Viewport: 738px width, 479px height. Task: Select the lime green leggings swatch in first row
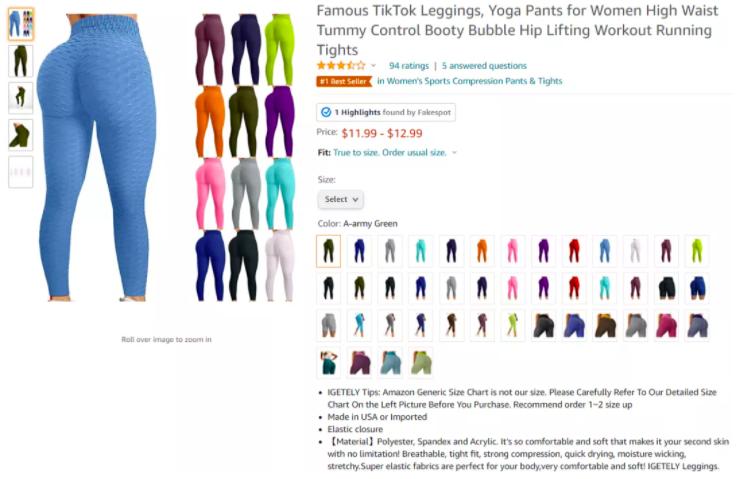697,251
